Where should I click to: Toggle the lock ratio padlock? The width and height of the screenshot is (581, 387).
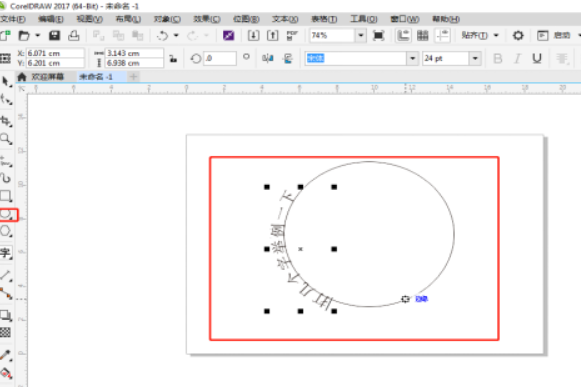coord(173,58)
